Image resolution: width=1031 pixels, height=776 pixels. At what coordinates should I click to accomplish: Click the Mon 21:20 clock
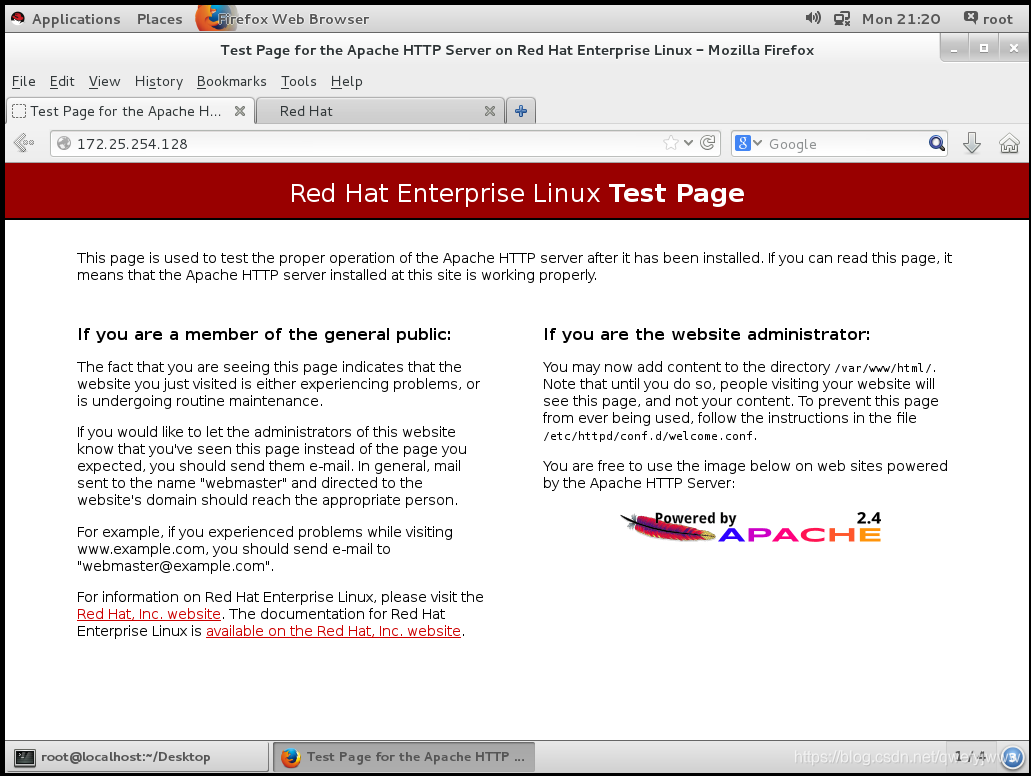(901, 19)
